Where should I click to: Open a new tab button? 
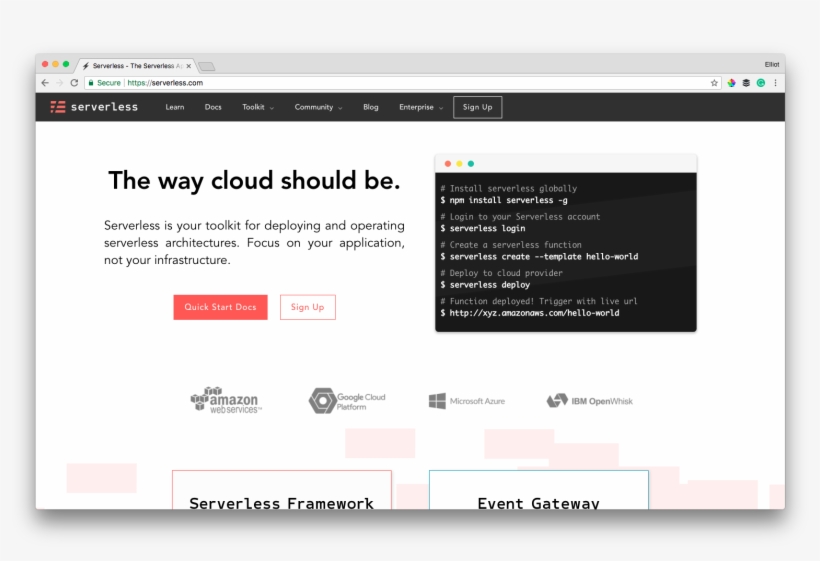[x=207, y=66]
